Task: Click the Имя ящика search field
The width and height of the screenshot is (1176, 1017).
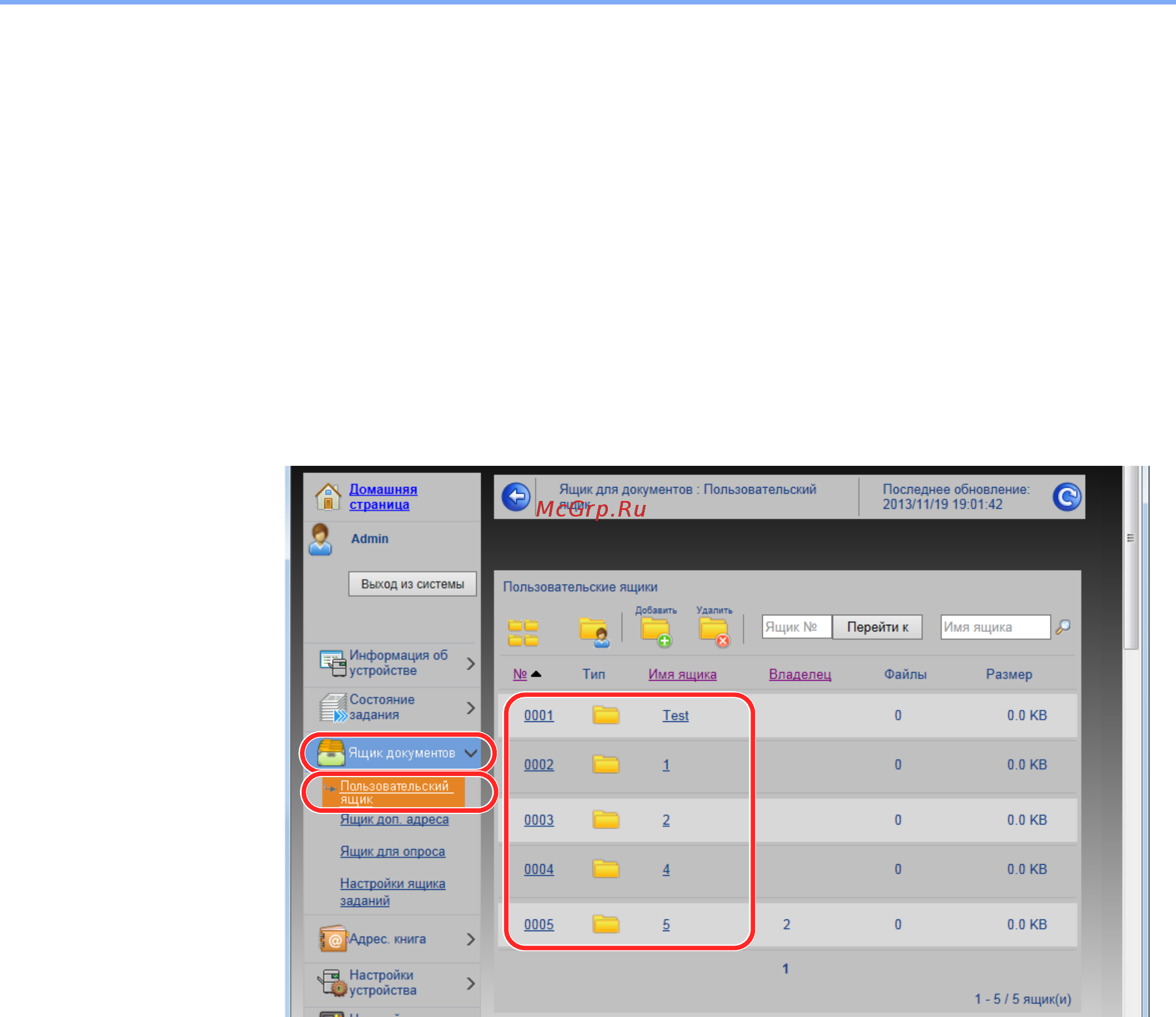Action: tap(995, 627)
